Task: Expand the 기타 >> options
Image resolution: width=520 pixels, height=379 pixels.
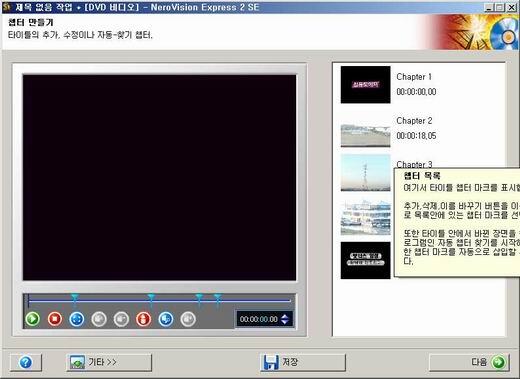Action: (109, 362)
